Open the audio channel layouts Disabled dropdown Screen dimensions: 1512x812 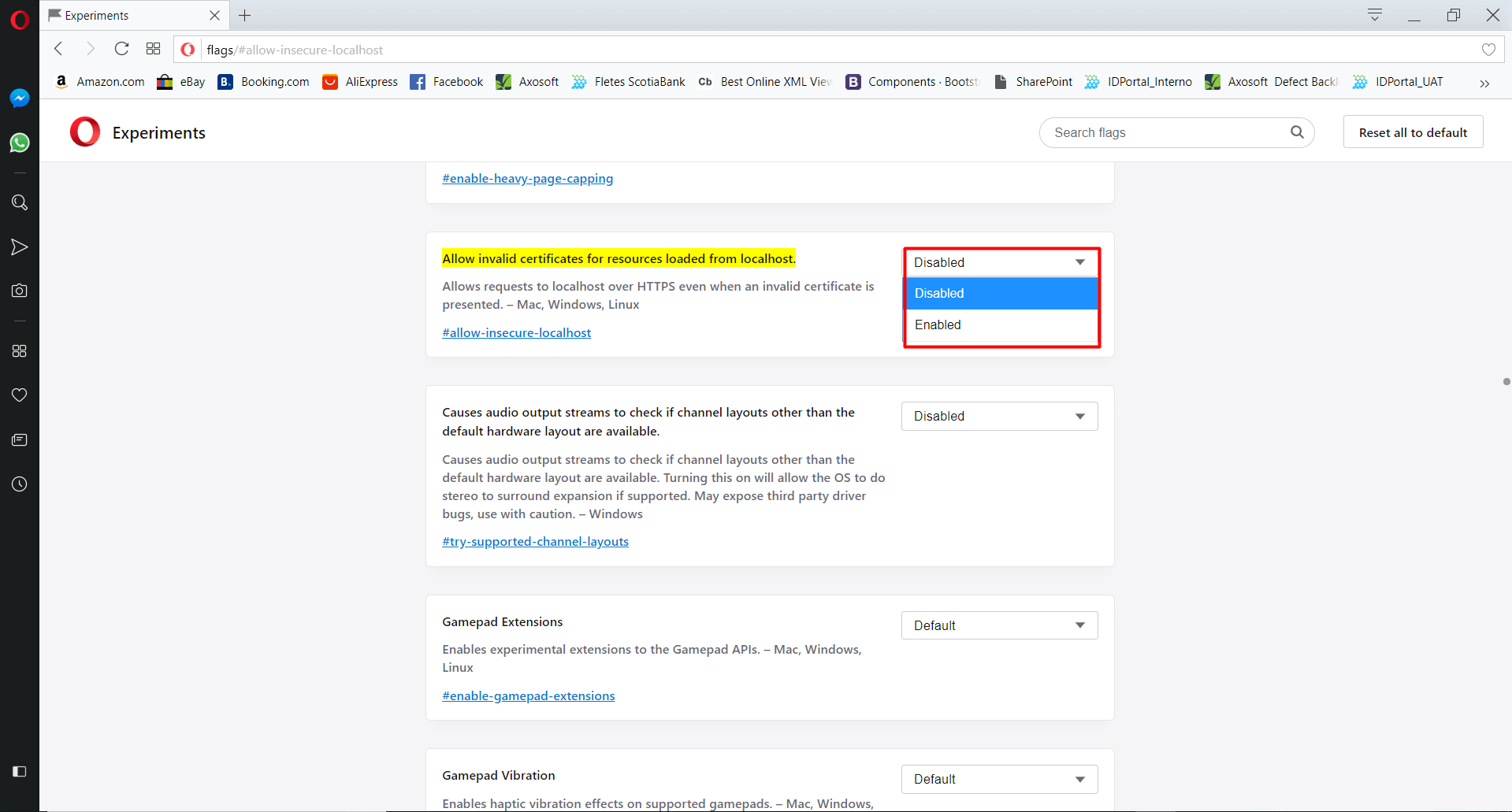click(x=999, y=416)
